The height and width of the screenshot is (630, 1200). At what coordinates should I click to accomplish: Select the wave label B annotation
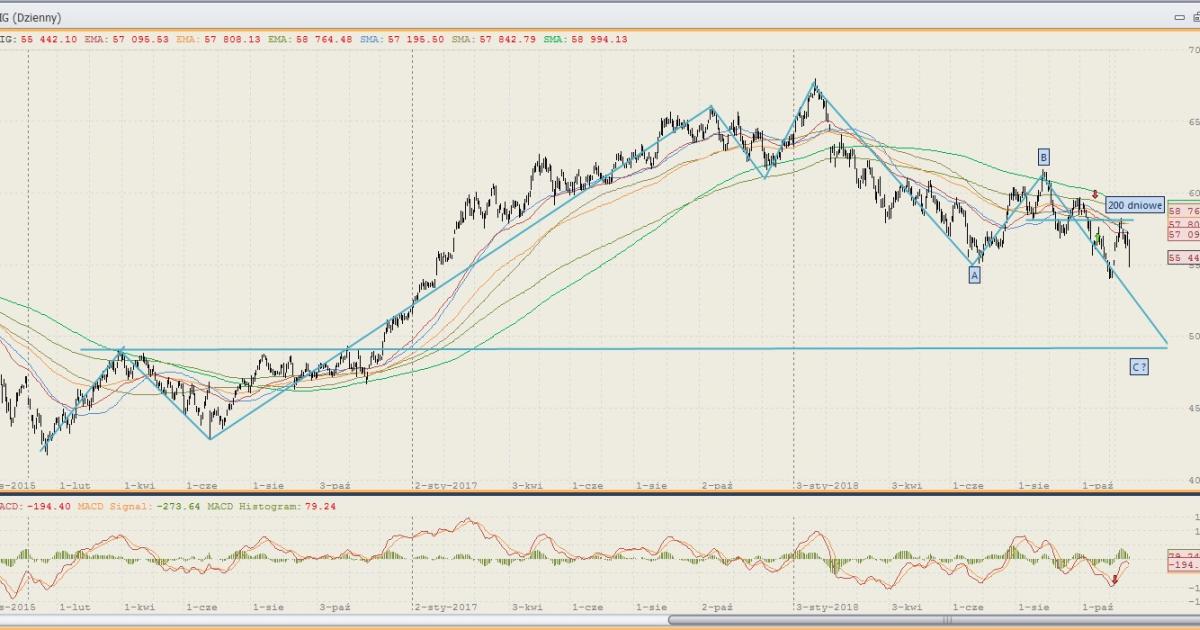tap(1043, 157)
